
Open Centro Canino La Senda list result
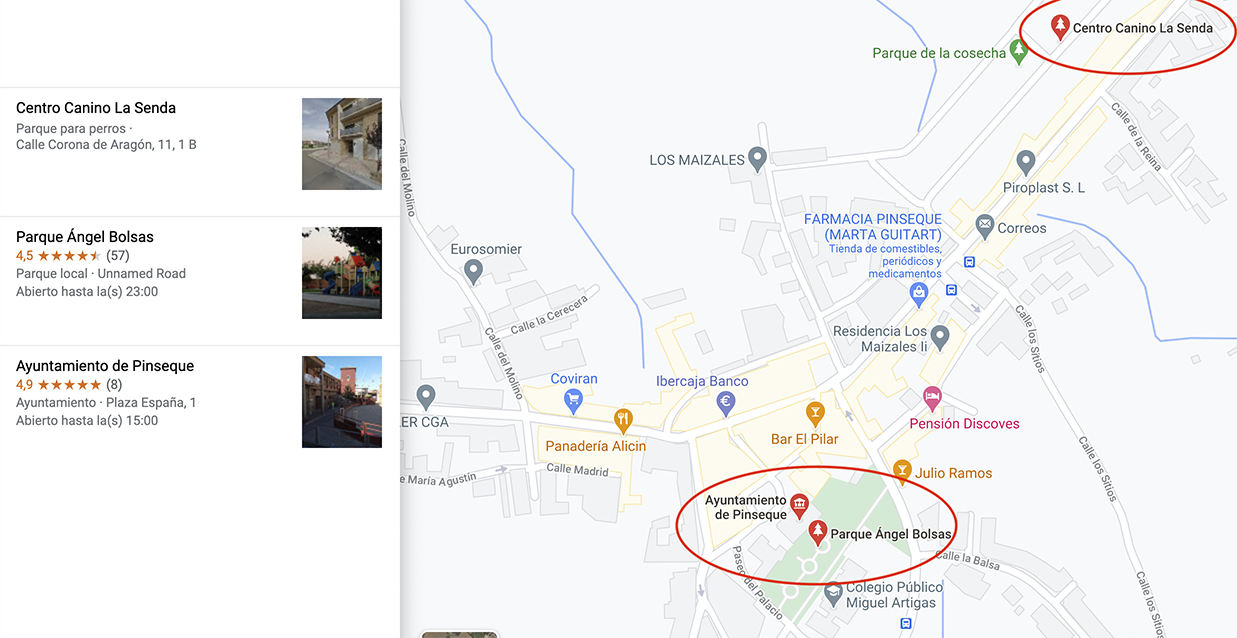click(200, 152)
